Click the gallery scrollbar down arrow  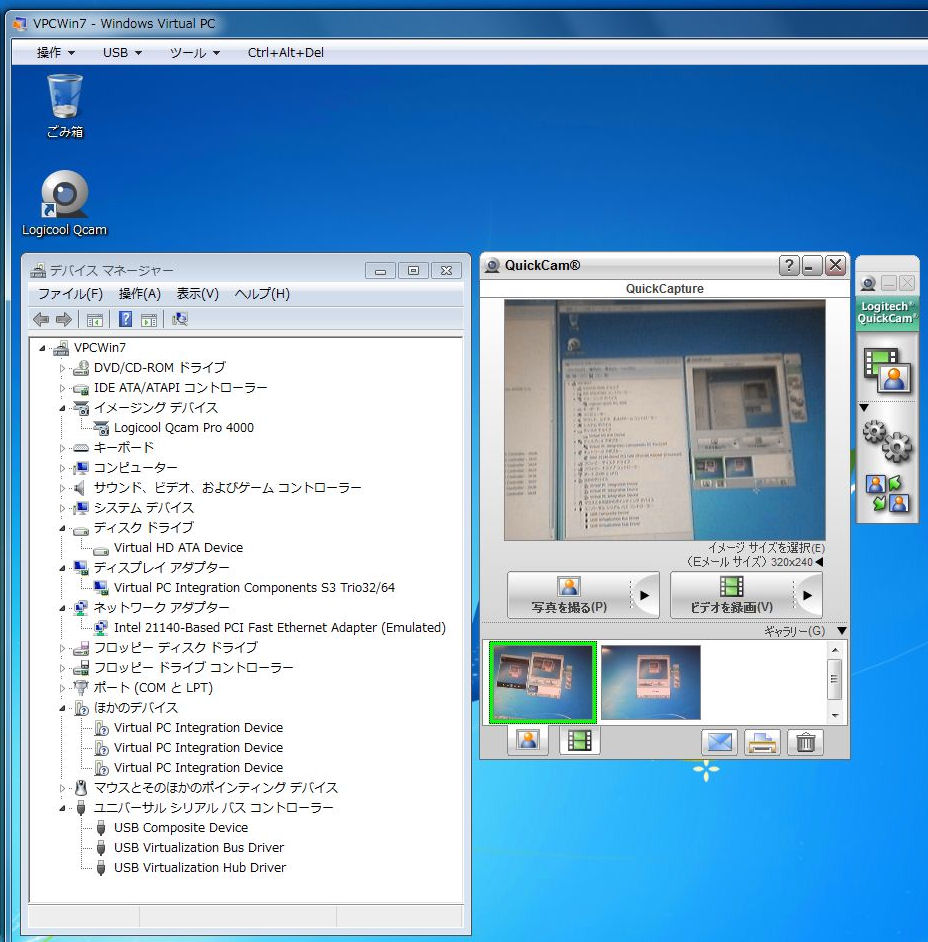click(x=834, y=715)
